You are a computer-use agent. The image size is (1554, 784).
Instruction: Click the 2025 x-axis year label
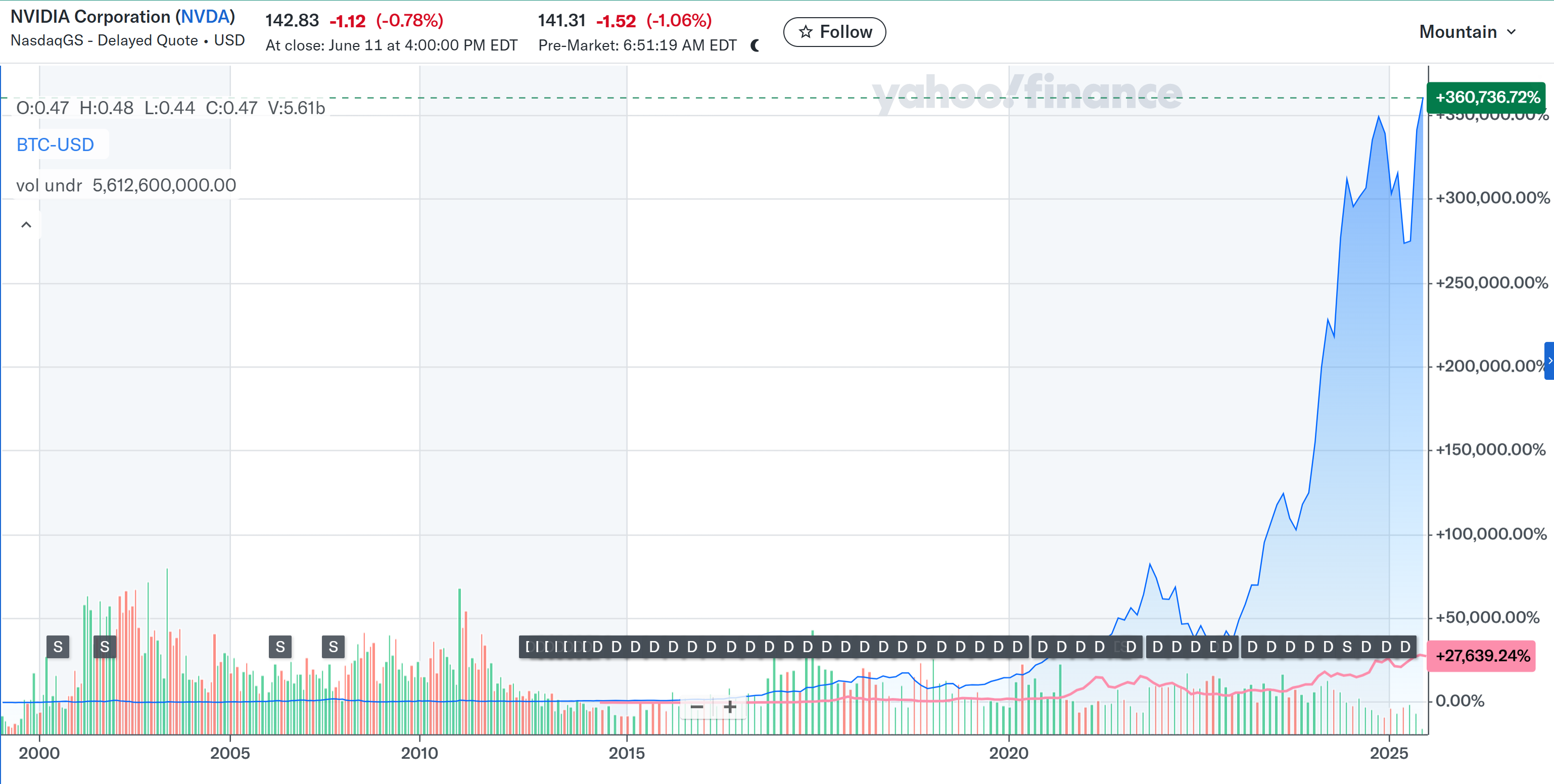click(1389, 753)
